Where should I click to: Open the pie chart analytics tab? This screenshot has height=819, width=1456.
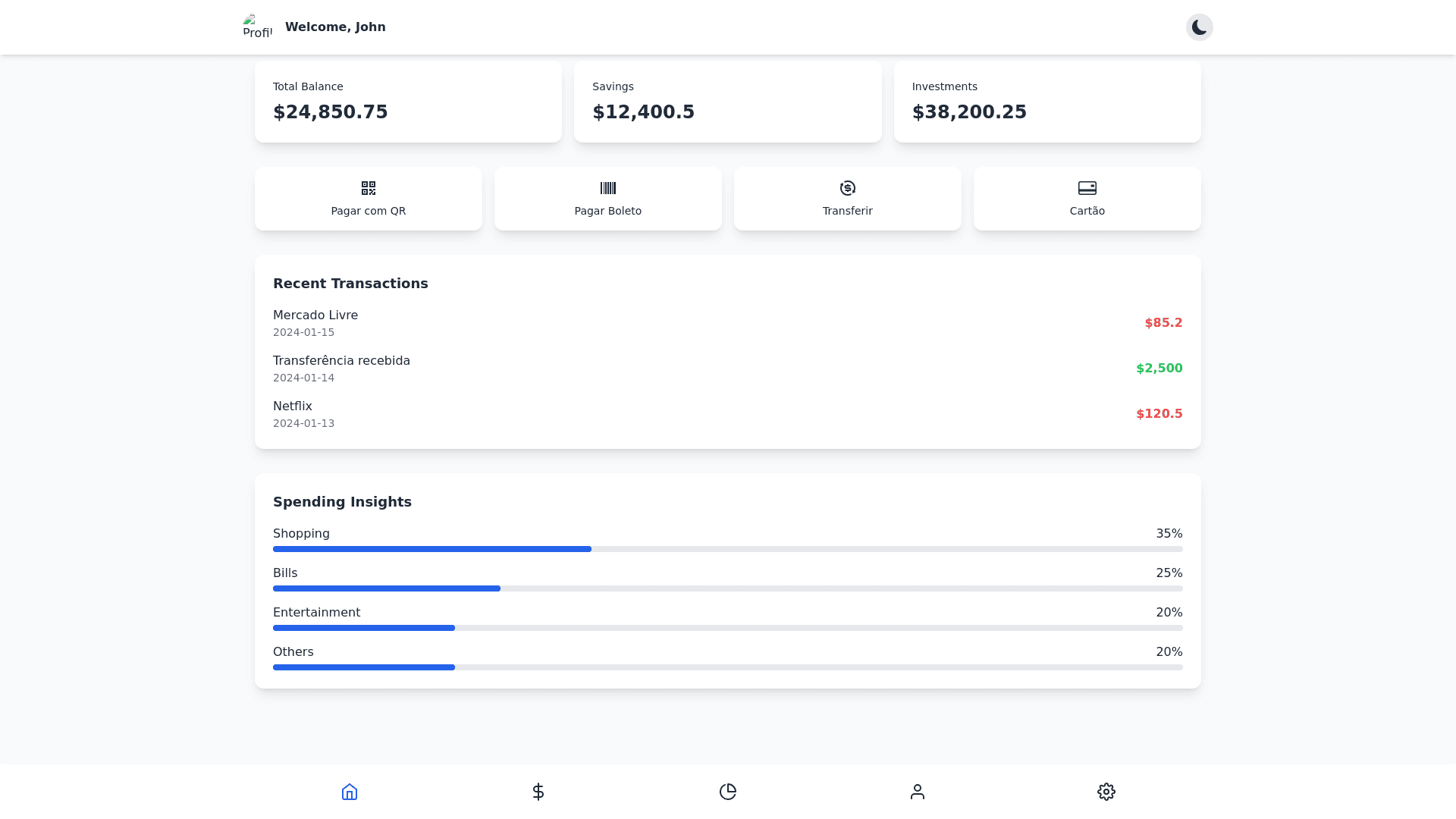tap(728, 792)
